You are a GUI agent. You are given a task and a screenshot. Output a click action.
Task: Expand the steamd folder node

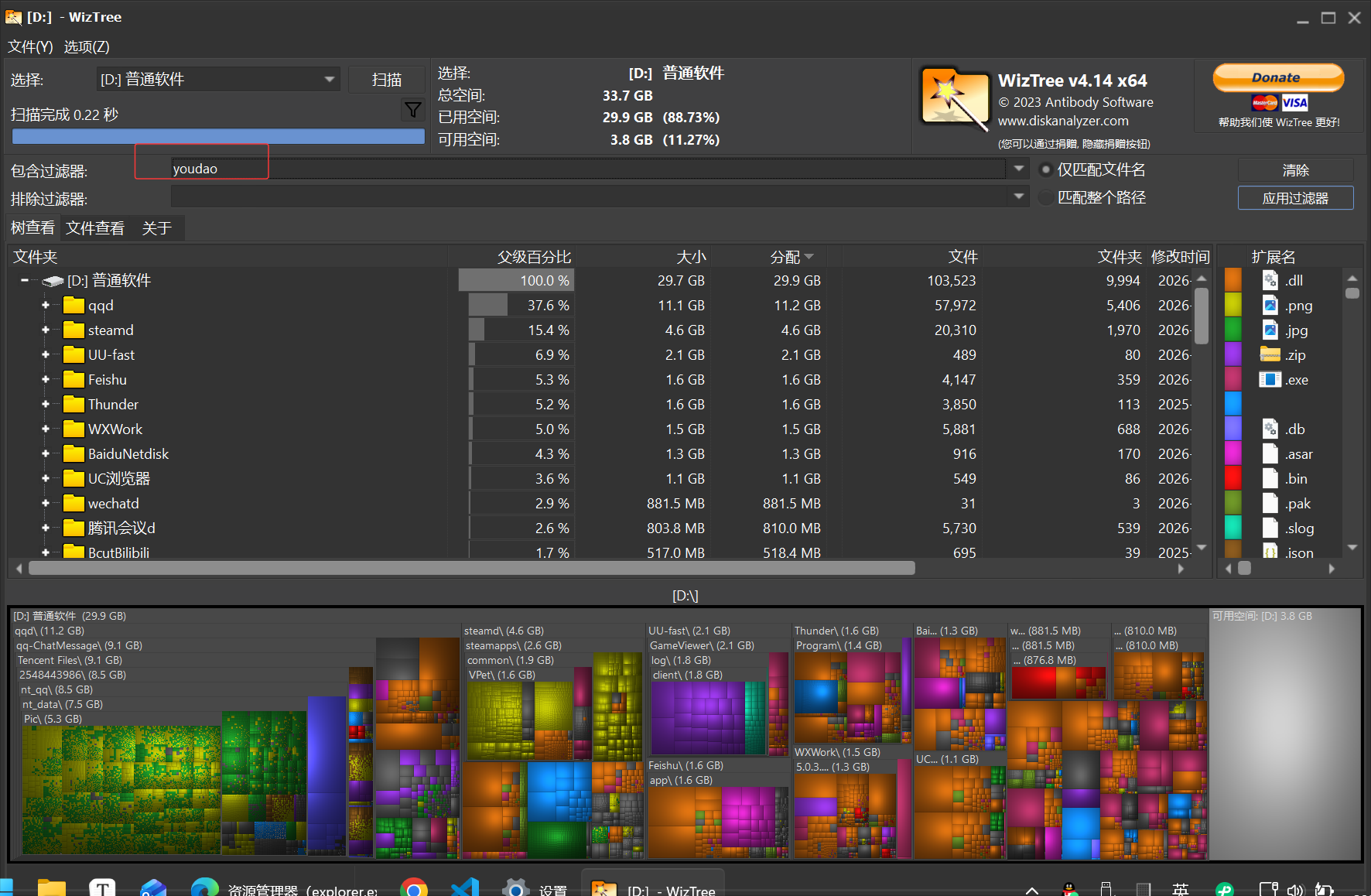pos(46,330)
